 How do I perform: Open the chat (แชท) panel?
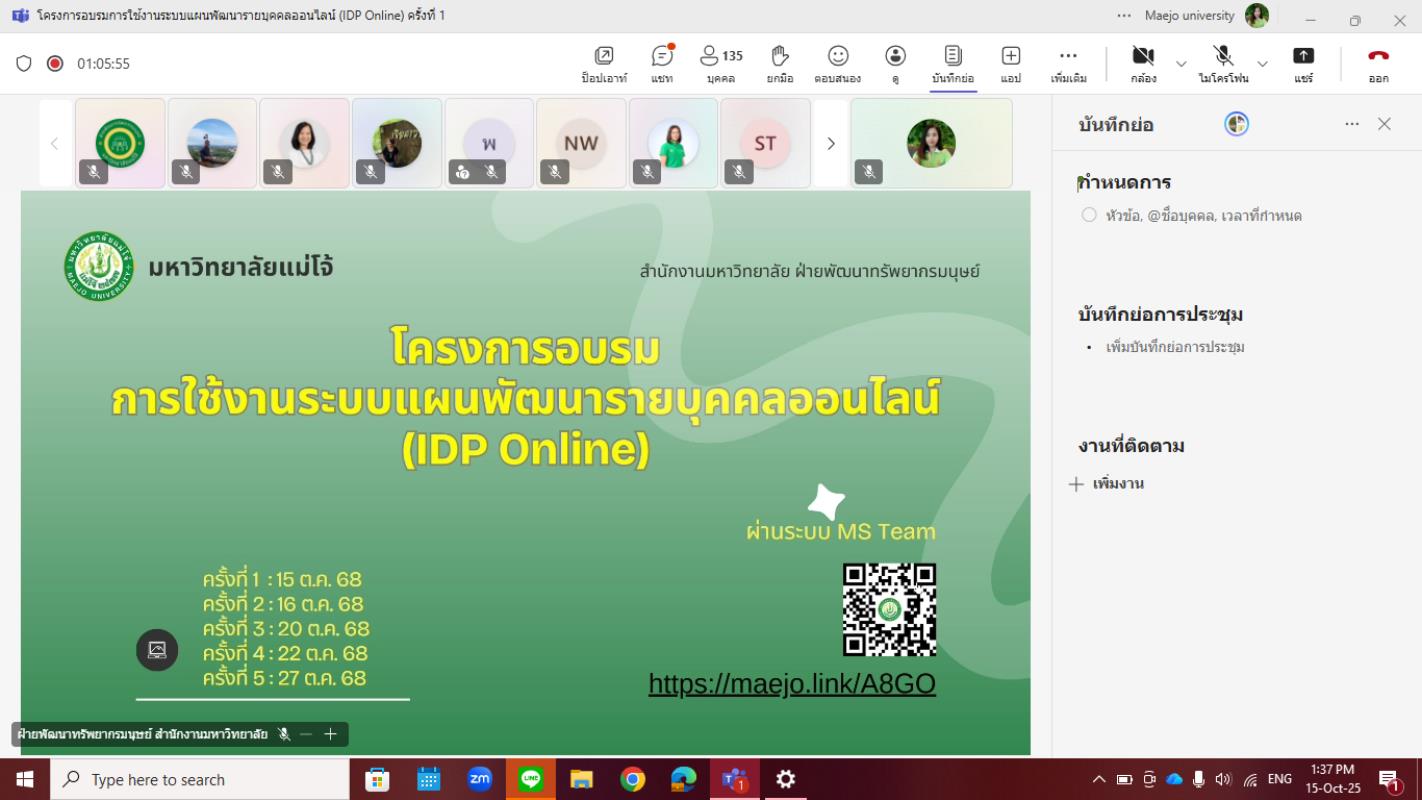point(661,63)
